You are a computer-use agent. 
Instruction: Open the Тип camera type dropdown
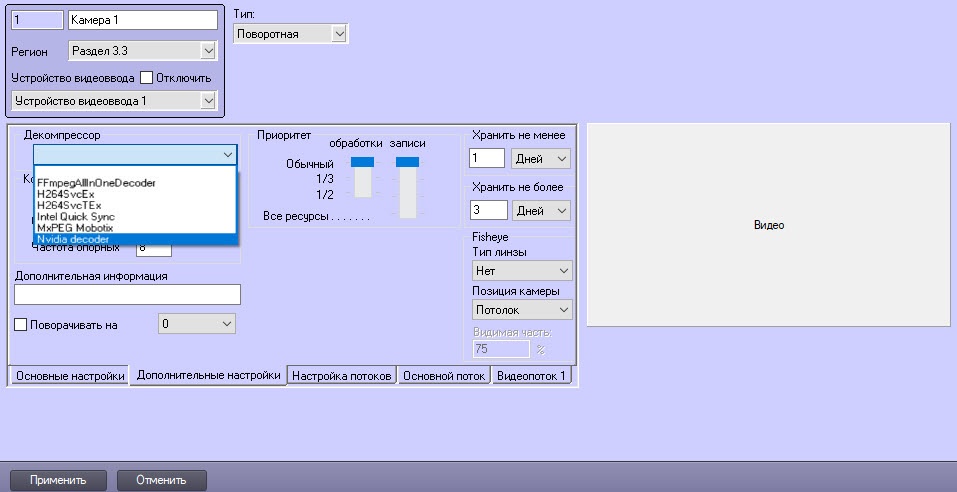click(291, 34)
